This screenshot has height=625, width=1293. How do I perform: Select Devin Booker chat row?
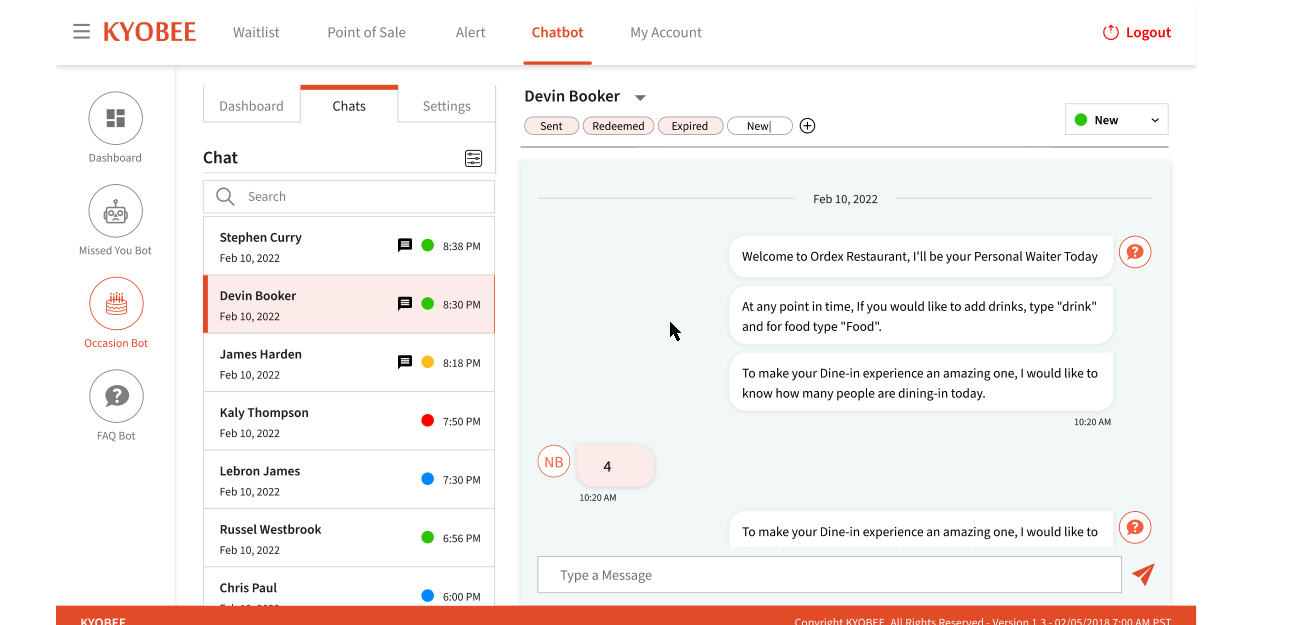click(x=349, y=304)
